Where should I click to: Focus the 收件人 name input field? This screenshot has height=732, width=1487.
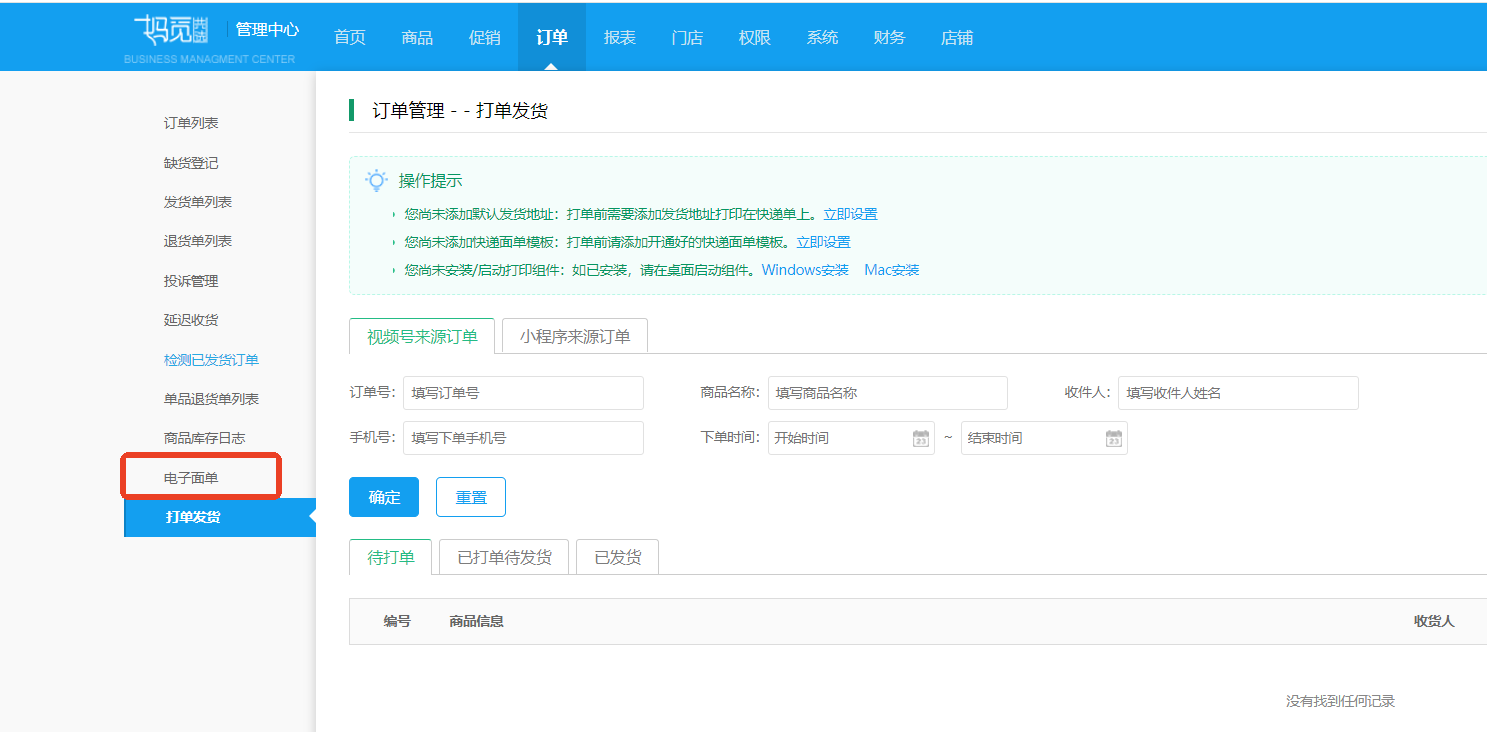(1237, 393)
